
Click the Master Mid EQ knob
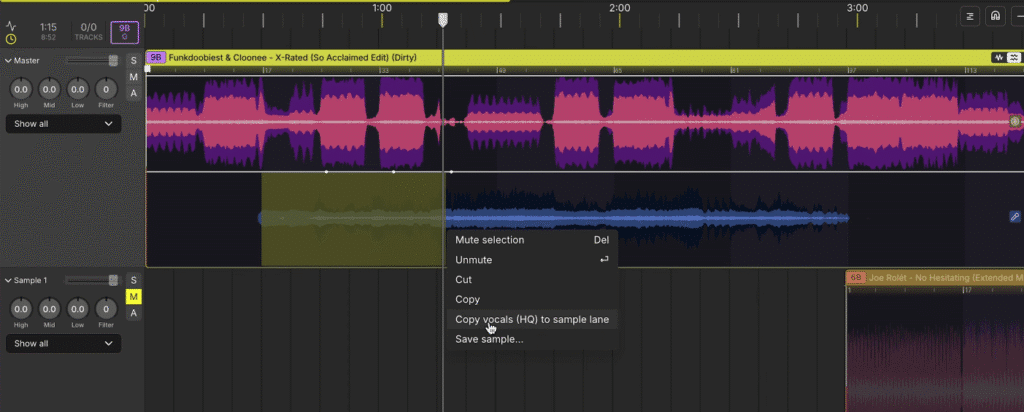click(x=50, y=89)
